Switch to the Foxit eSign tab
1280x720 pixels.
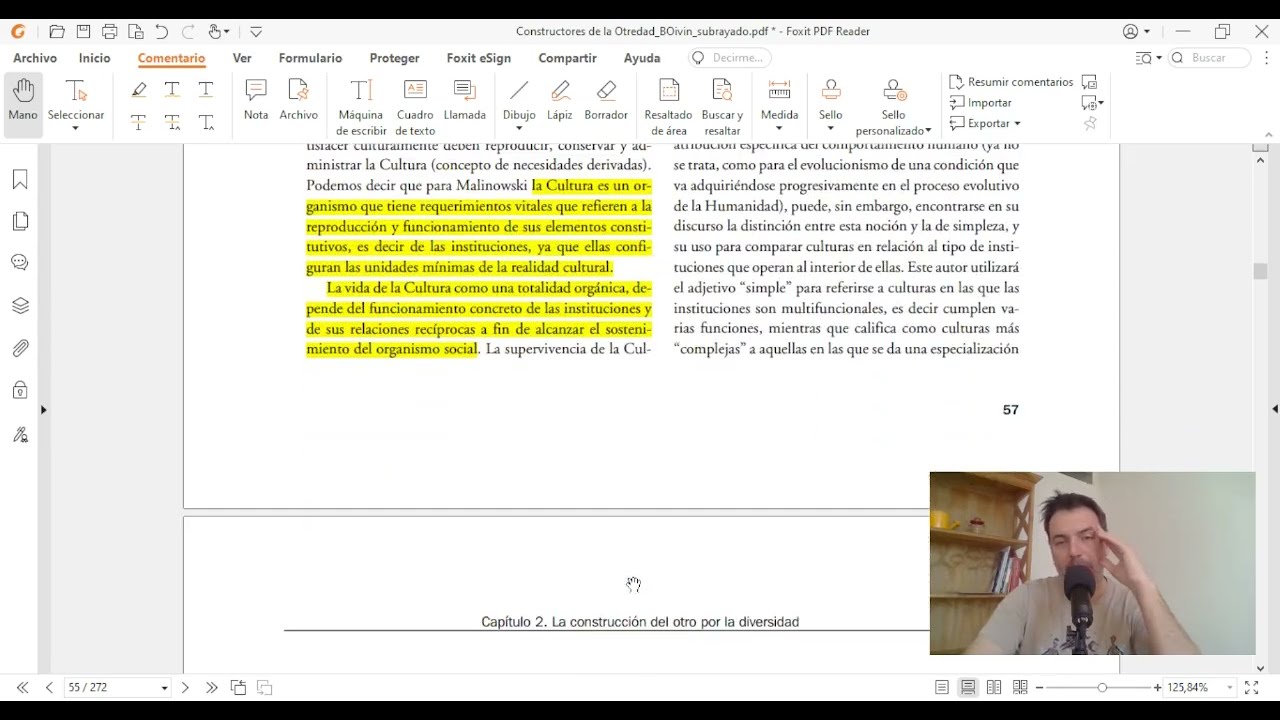point(479,58)
